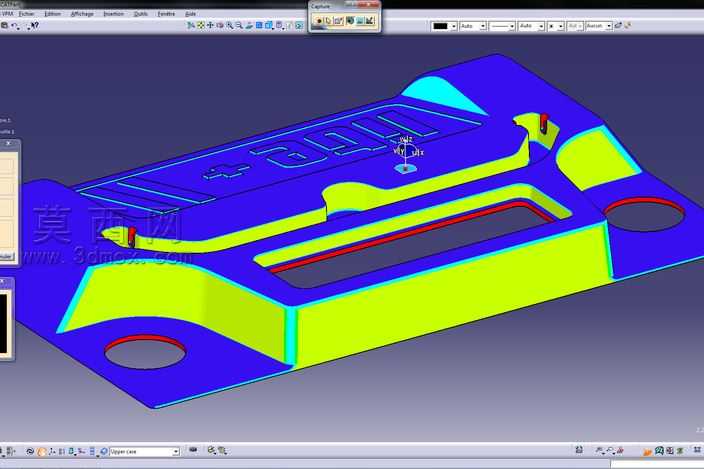704x469 pixels.
Task: Click the Create Multi-View icon
Action: point(259,26)
